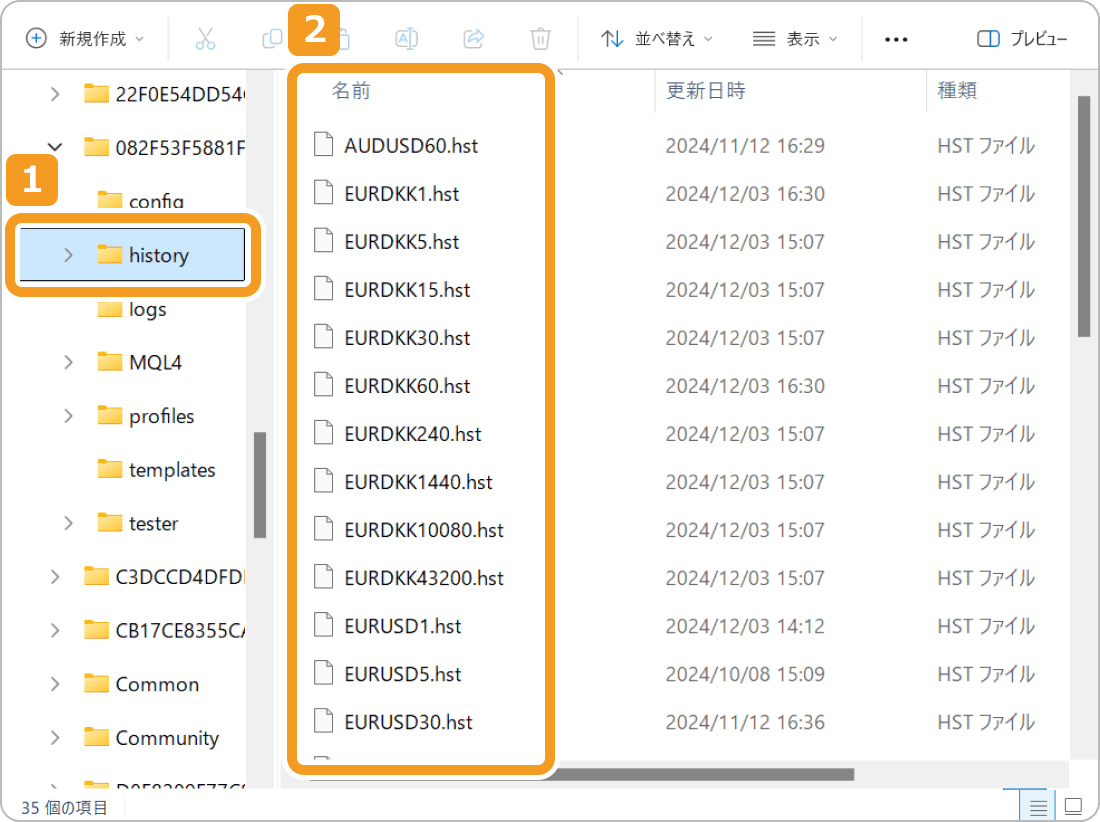Open the 新規作成 dropdown
This screenshot has height=822, width=1100.
point(85,39)
